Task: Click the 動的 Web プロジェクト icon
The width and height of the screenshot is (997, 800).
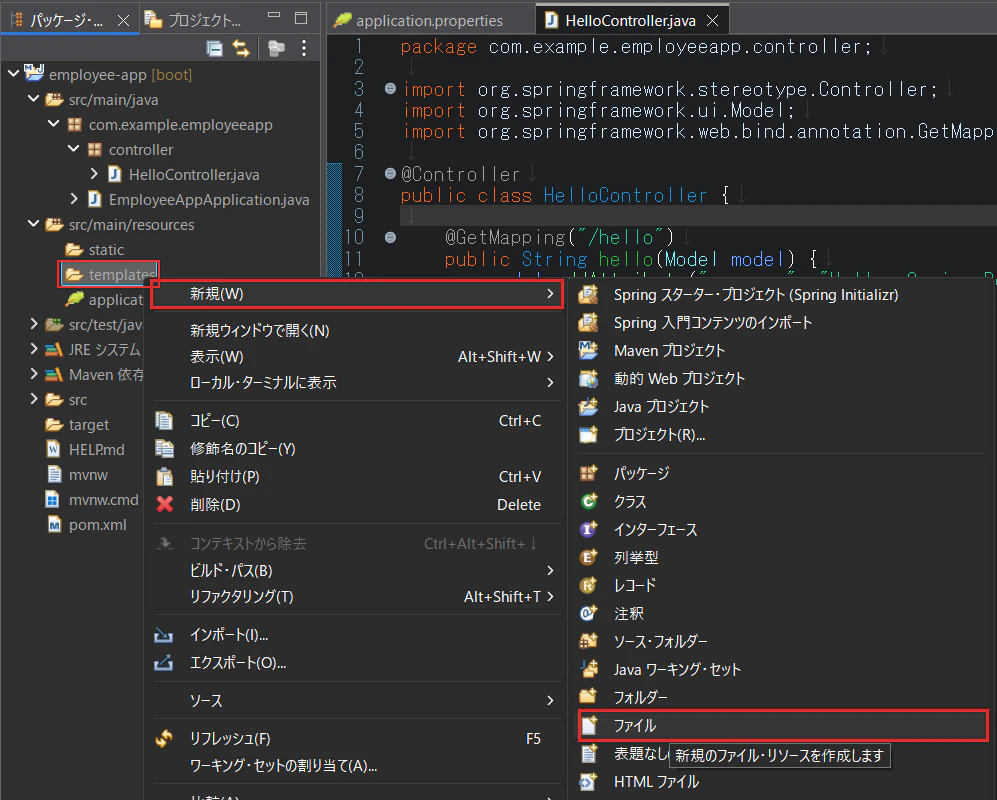Action: (588, 378)
